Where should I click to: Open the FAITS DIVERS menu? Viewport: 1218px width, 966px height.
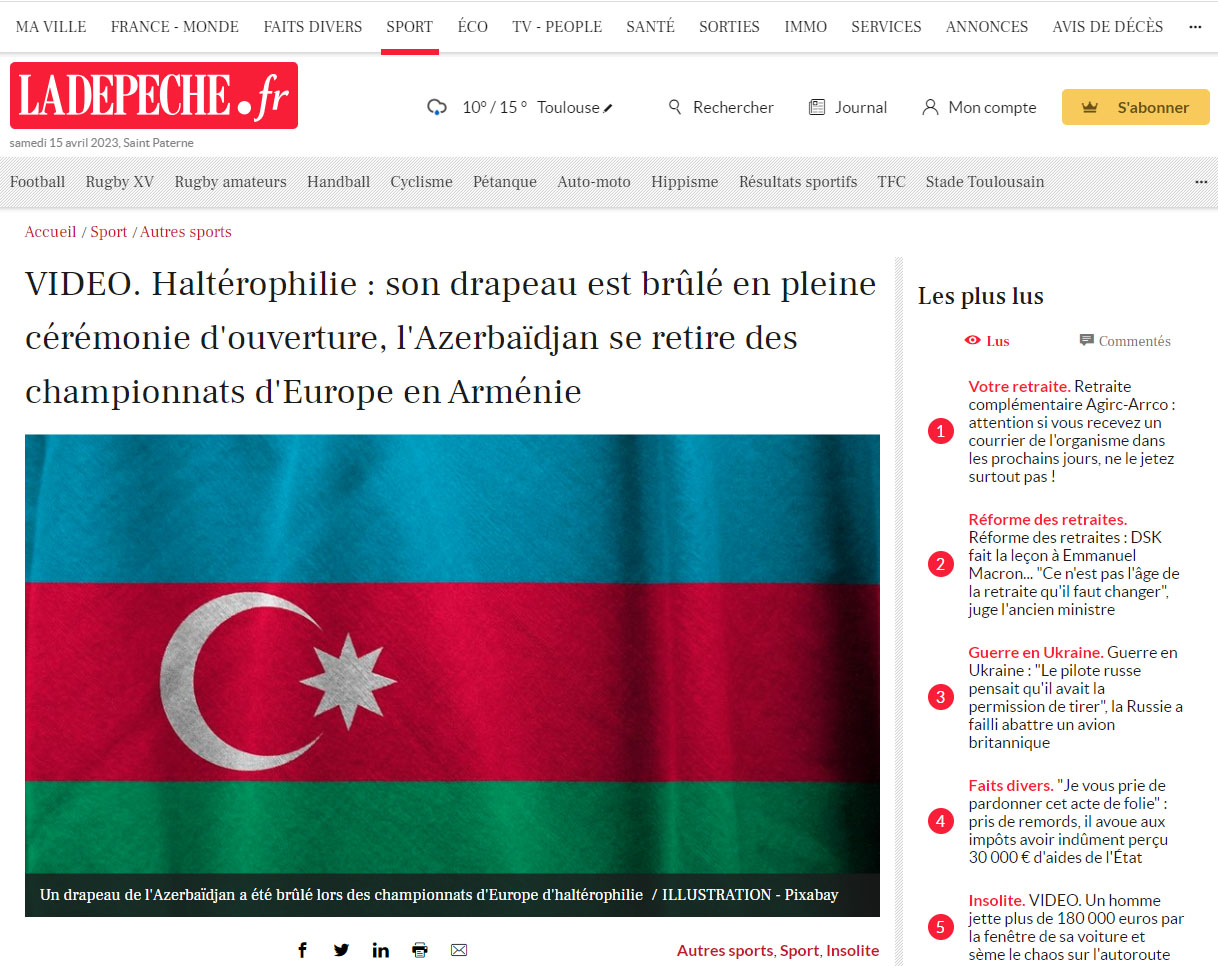[x=313, y=27]
